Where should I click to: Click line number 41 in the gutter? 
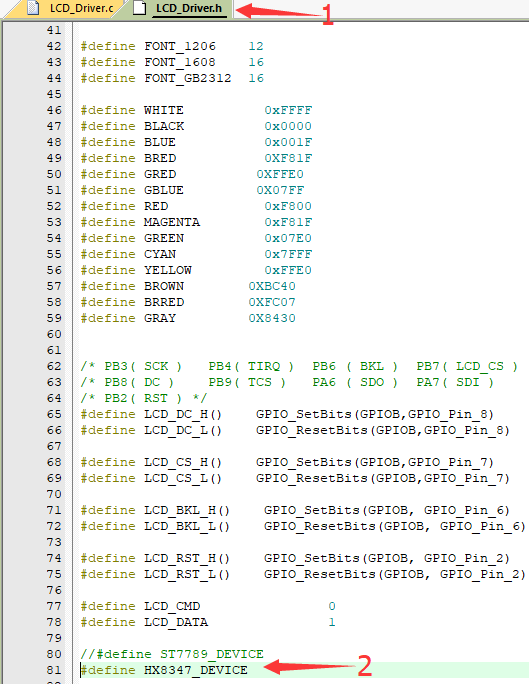point(54,30)
